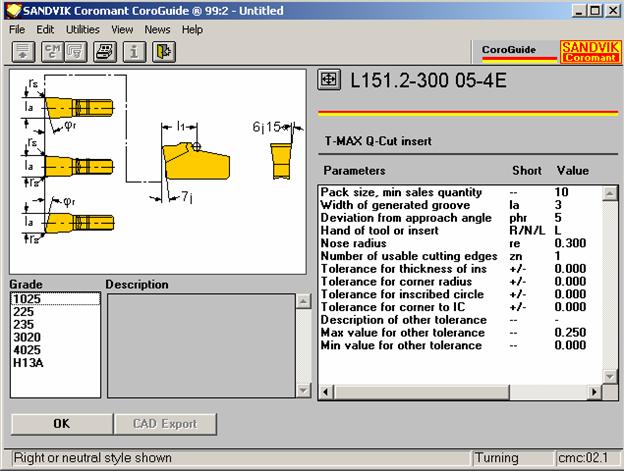Click the parameters list scroll down arrow
624x471 pixels.
(x=610, y=376)
